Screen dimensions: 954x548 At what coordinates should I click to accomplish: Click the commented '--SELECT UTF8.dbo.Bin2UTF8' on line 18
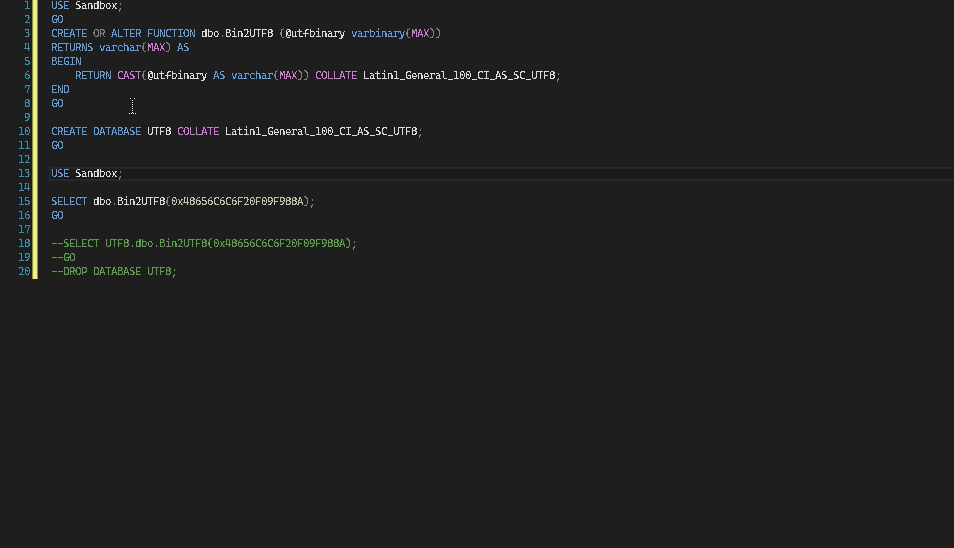click(x=130, y=243)
